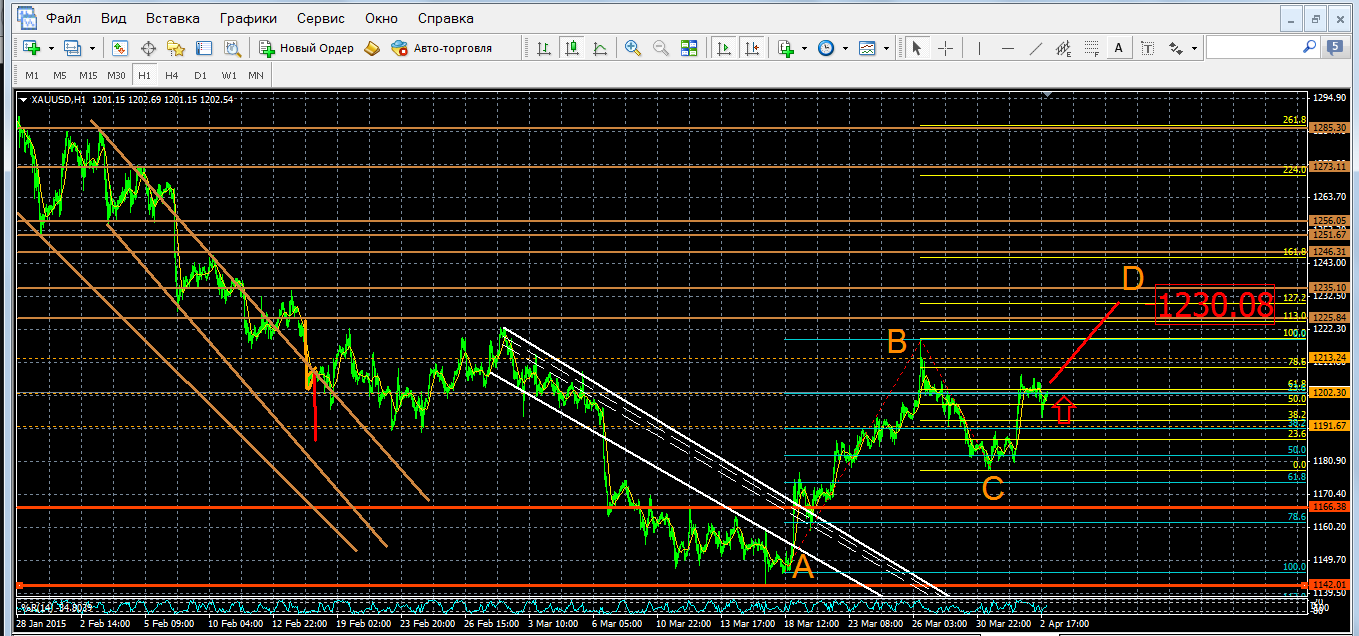Open the notifications bubble showing 5
This screenshot has width=1359, height=636.
coord(1335,46)
